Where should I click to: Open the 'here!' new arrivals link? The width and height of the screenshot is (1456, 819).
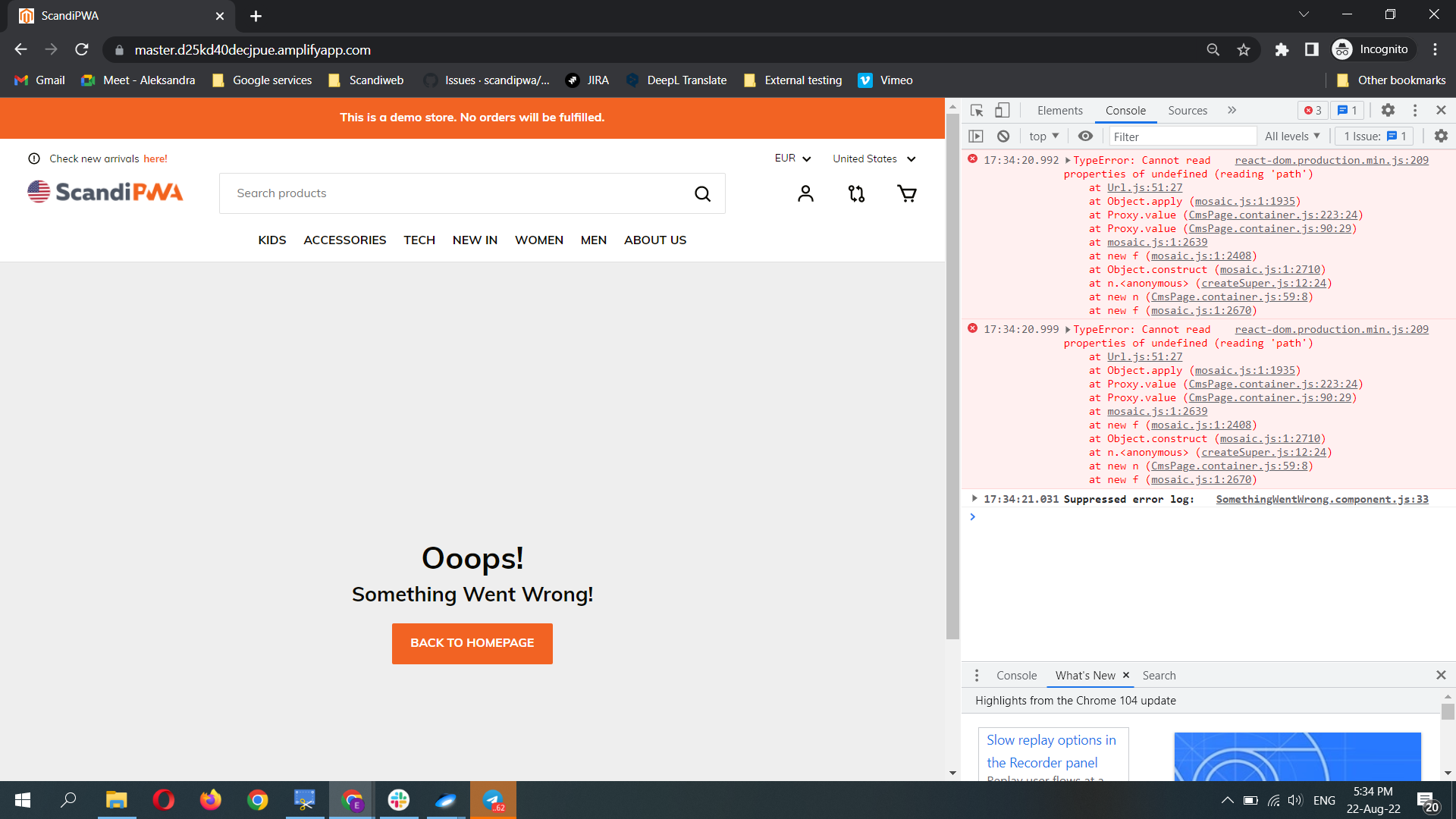click(x=155, y=158)
